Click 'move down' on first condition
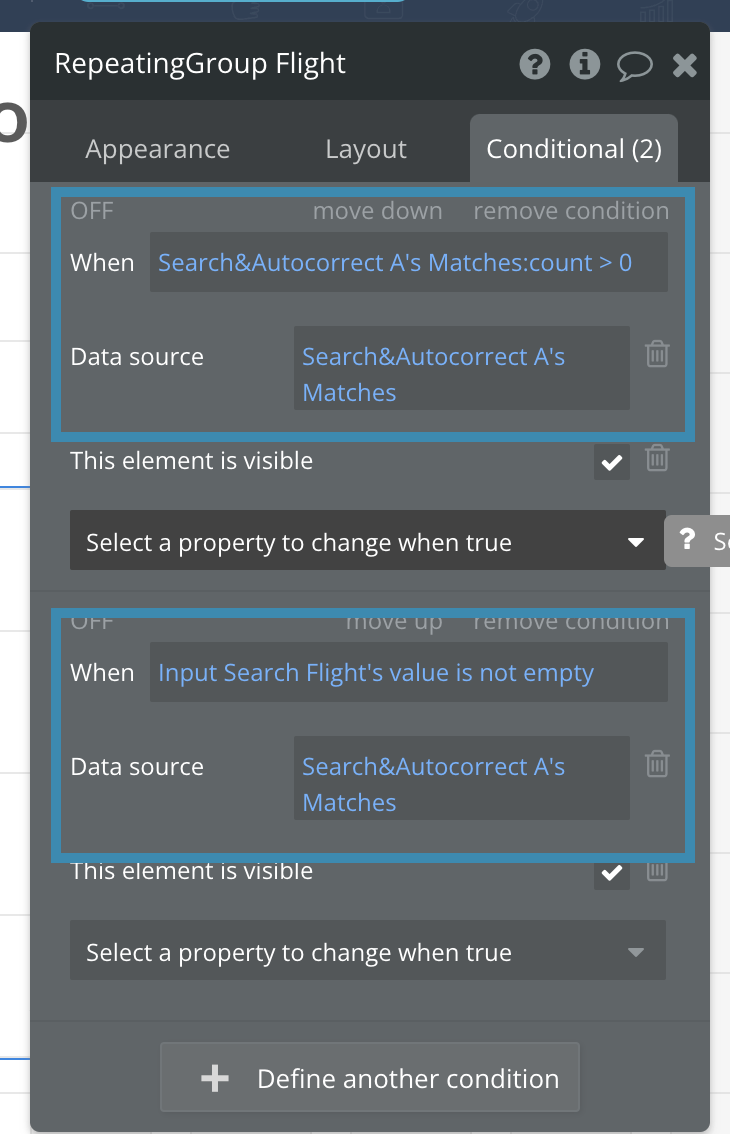The height and width of the screenshot is (1134, 730). pyautogui.click(x=377, y=211)
